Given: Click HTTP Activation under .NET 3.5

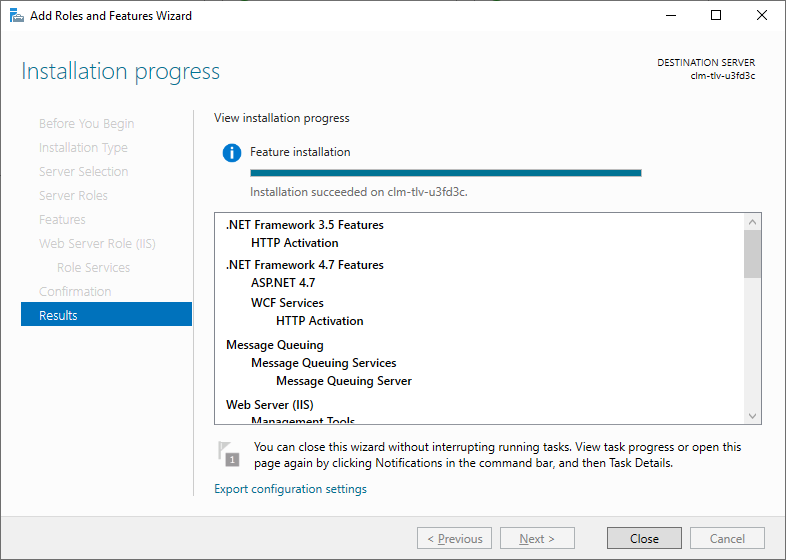Looking at the screenshot, I should point(295,243).
